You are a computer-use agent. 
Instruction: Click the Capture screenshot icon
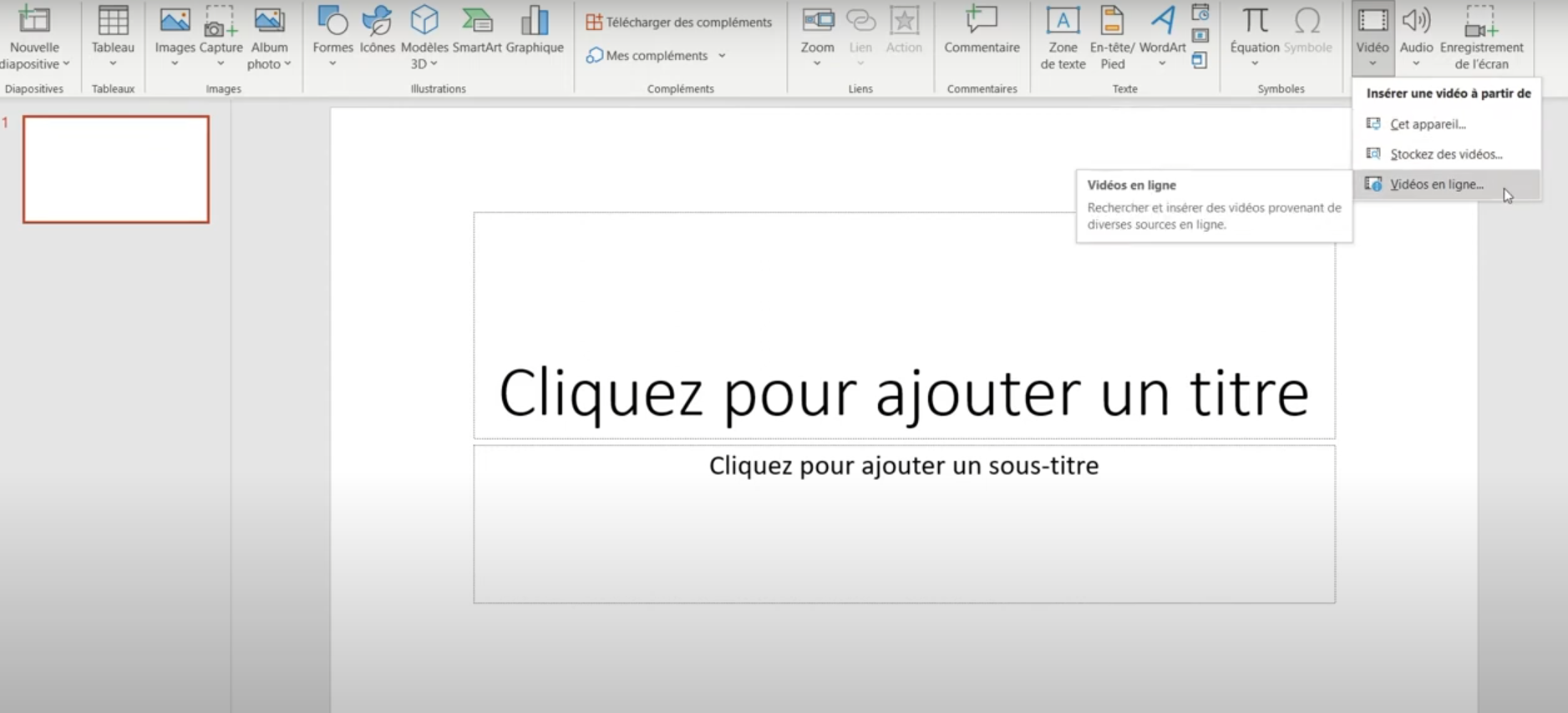click(221, 20)
